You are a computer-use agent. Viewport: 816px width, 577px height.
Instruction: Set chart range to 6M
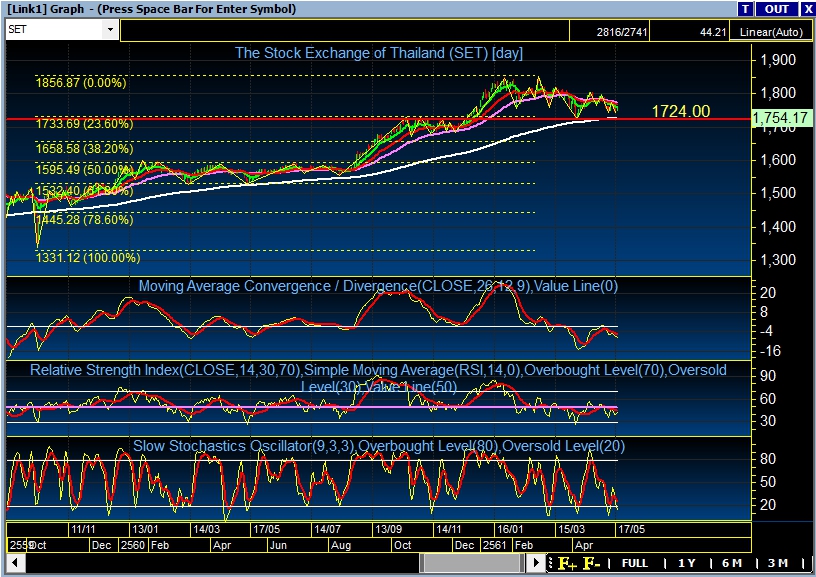click(x=732, y=563)
